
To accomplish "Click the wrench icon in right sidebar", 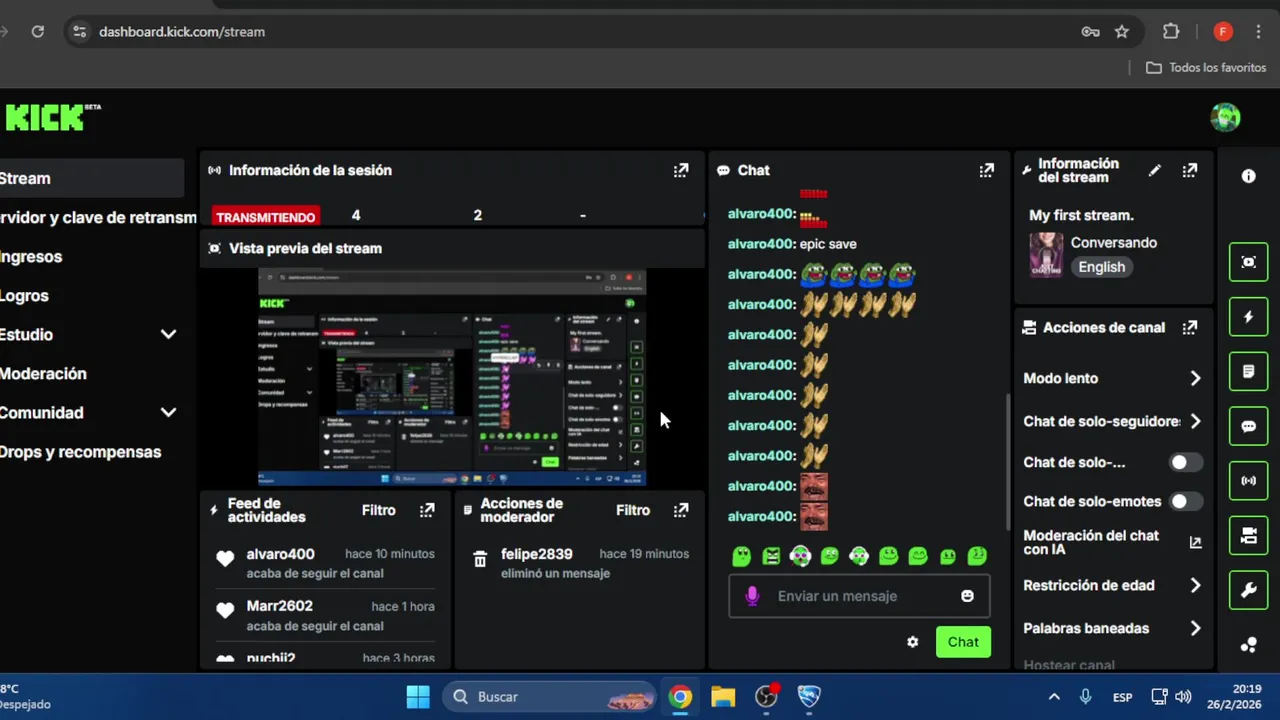I will (x=1248, y=590).
